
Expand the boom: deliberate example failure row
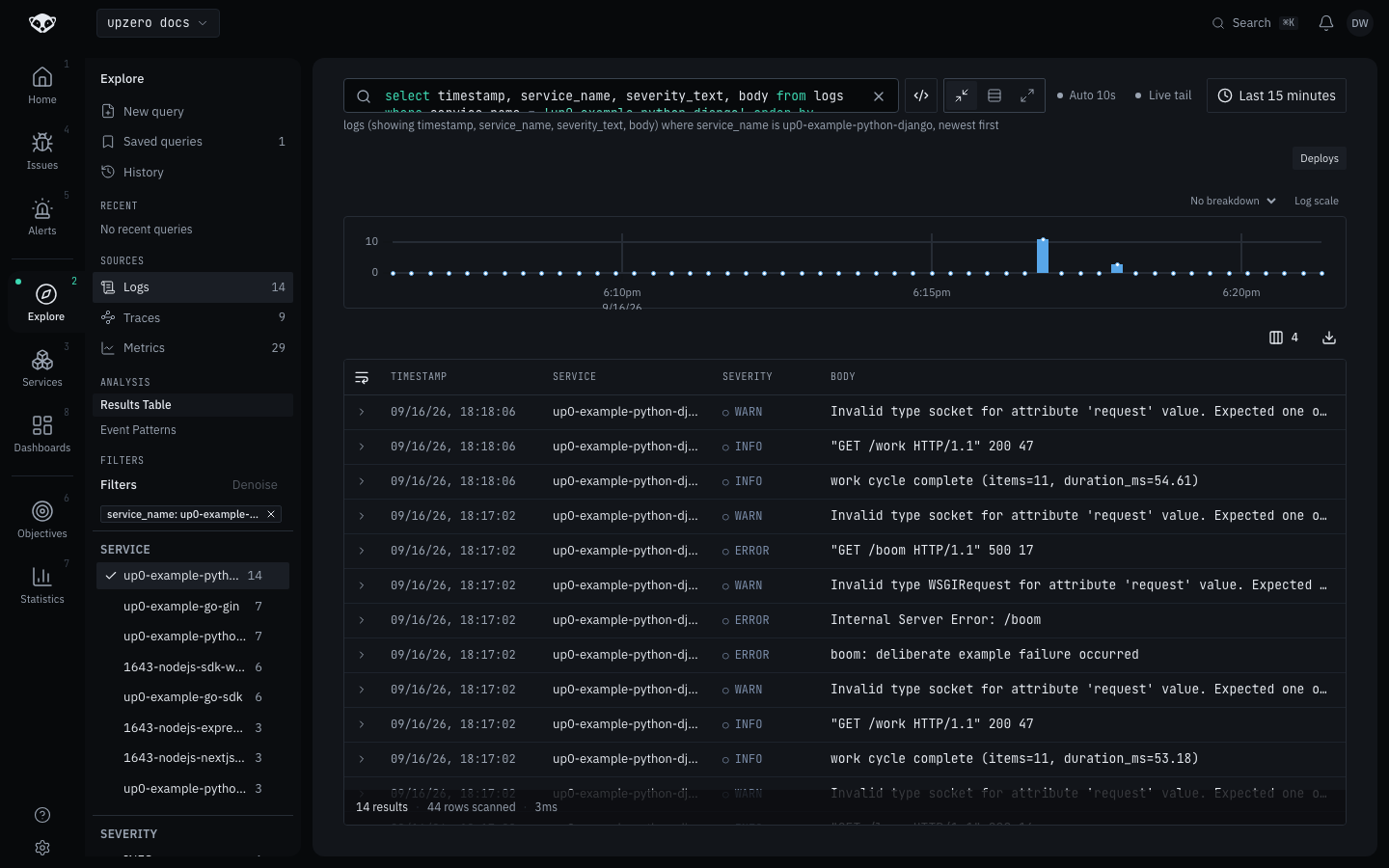[362, 655]
